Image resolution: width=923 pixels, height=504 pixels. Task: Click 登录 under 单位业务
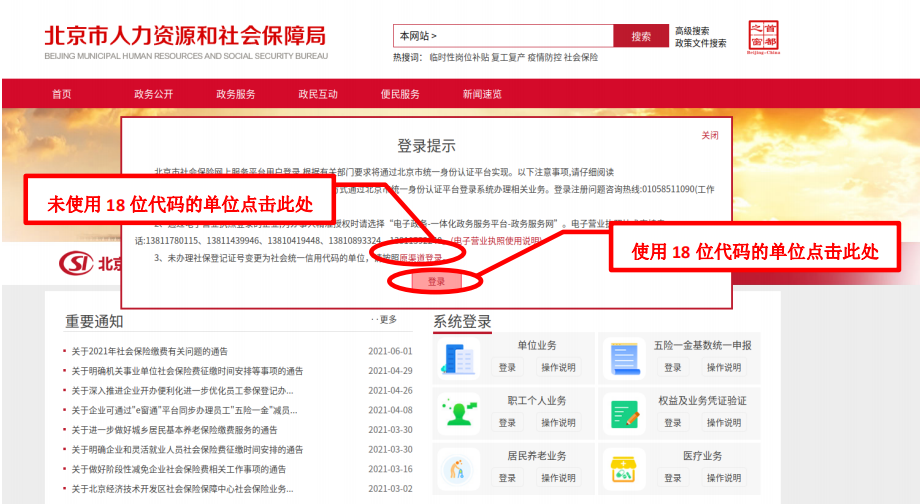pos(507,368)
